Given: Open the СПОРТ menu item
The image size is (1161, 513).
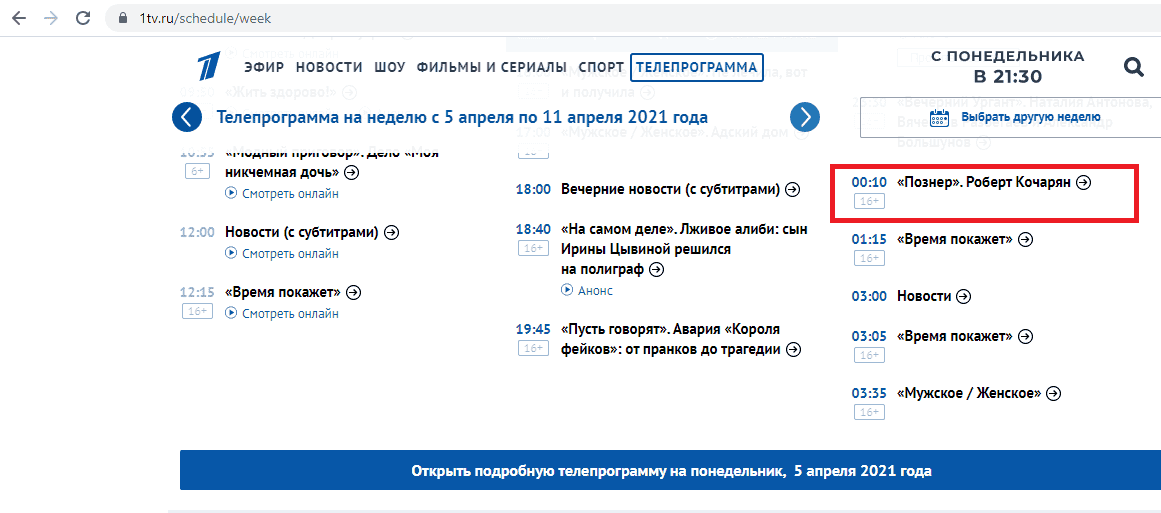Looking at the screenshot, I should point(601,68).
